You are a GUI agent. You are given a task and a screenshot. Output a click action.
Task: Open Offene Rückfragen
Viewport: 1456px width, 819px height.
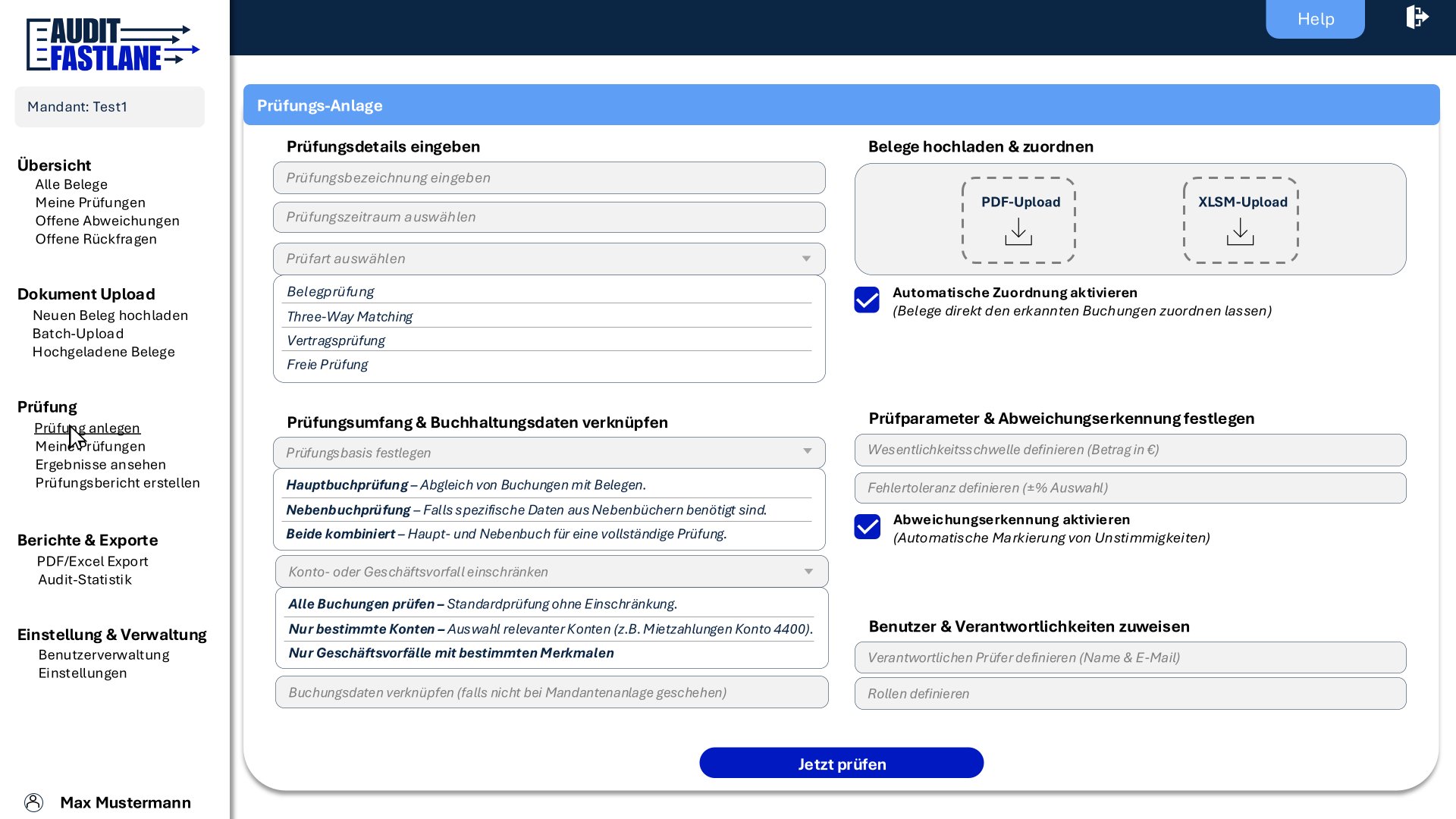click(x=96, y=239)
